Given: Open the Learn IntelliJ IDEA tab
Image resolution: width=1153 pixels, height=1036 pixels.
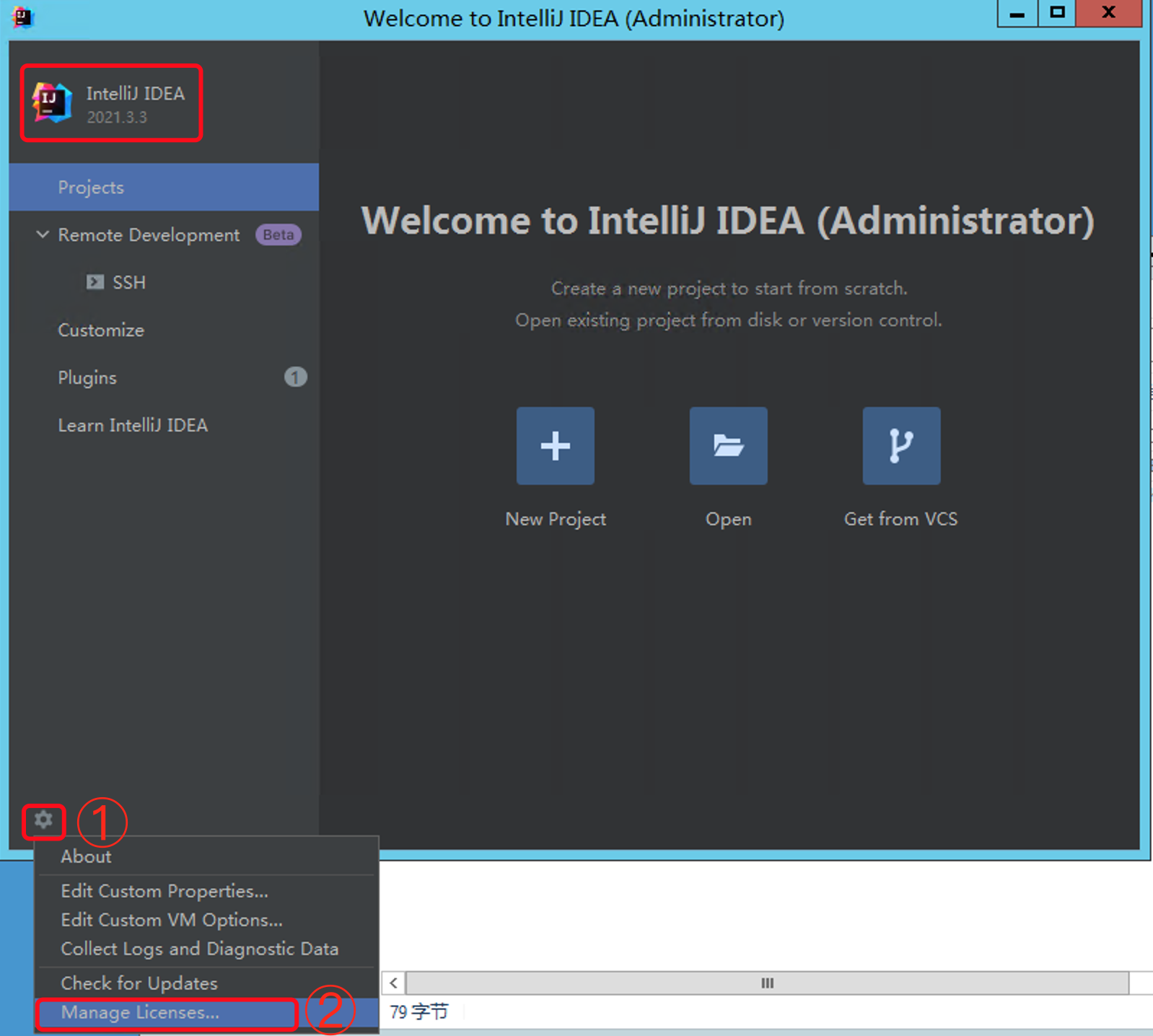Looking at the screenshot, I should [x=133, y=425].
